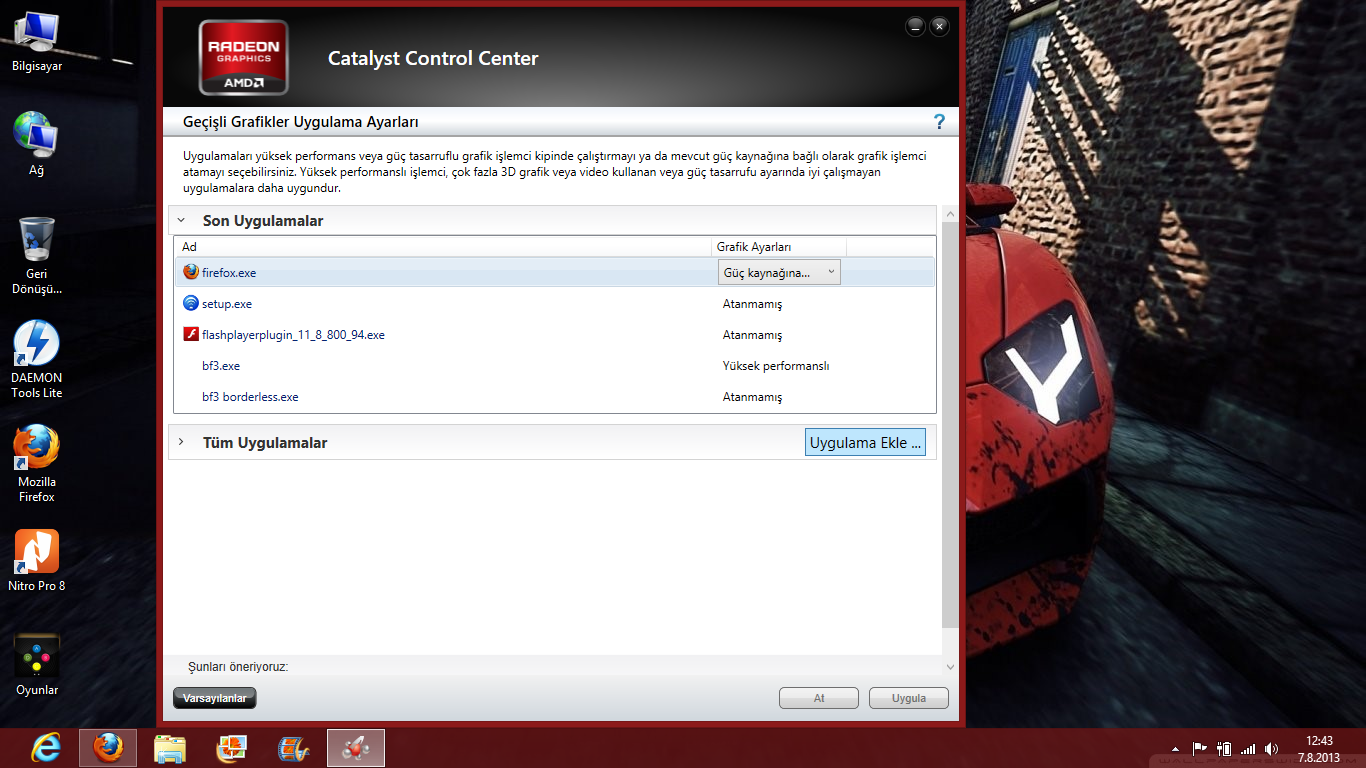Sort by the Ad column header

(443, 247)
